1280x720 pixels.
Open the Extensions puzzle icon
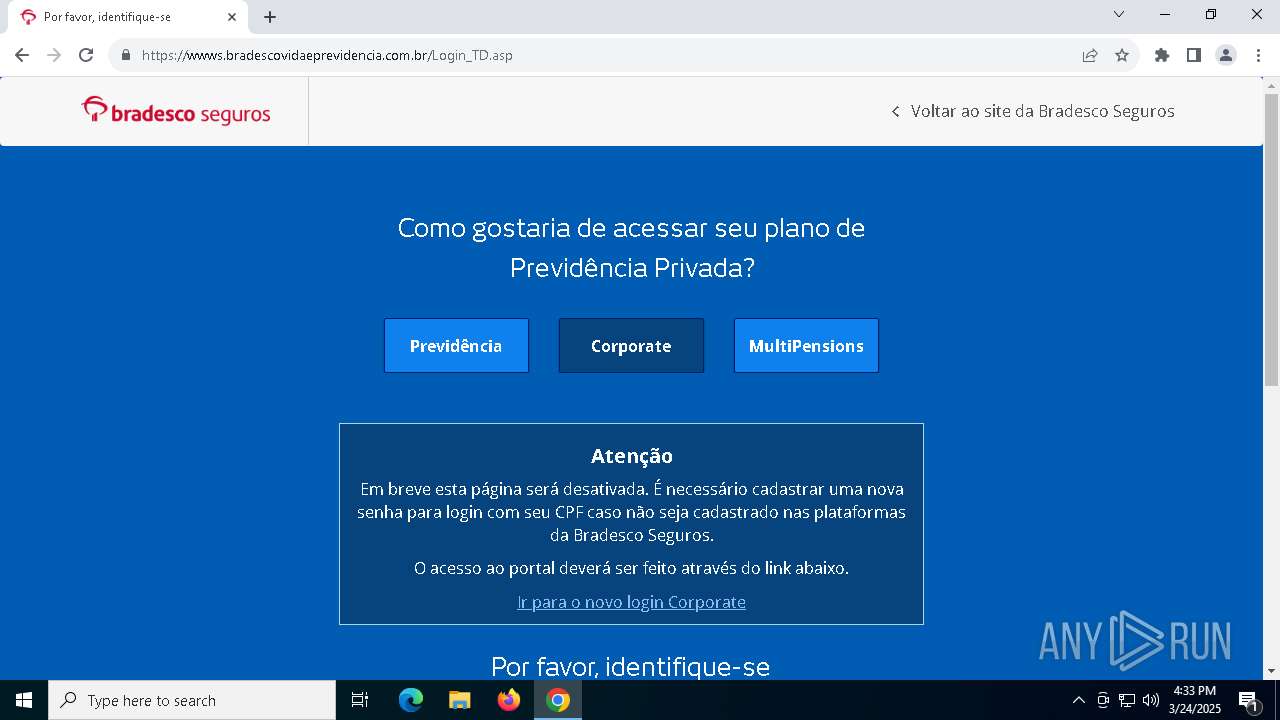click(1162, 55)
